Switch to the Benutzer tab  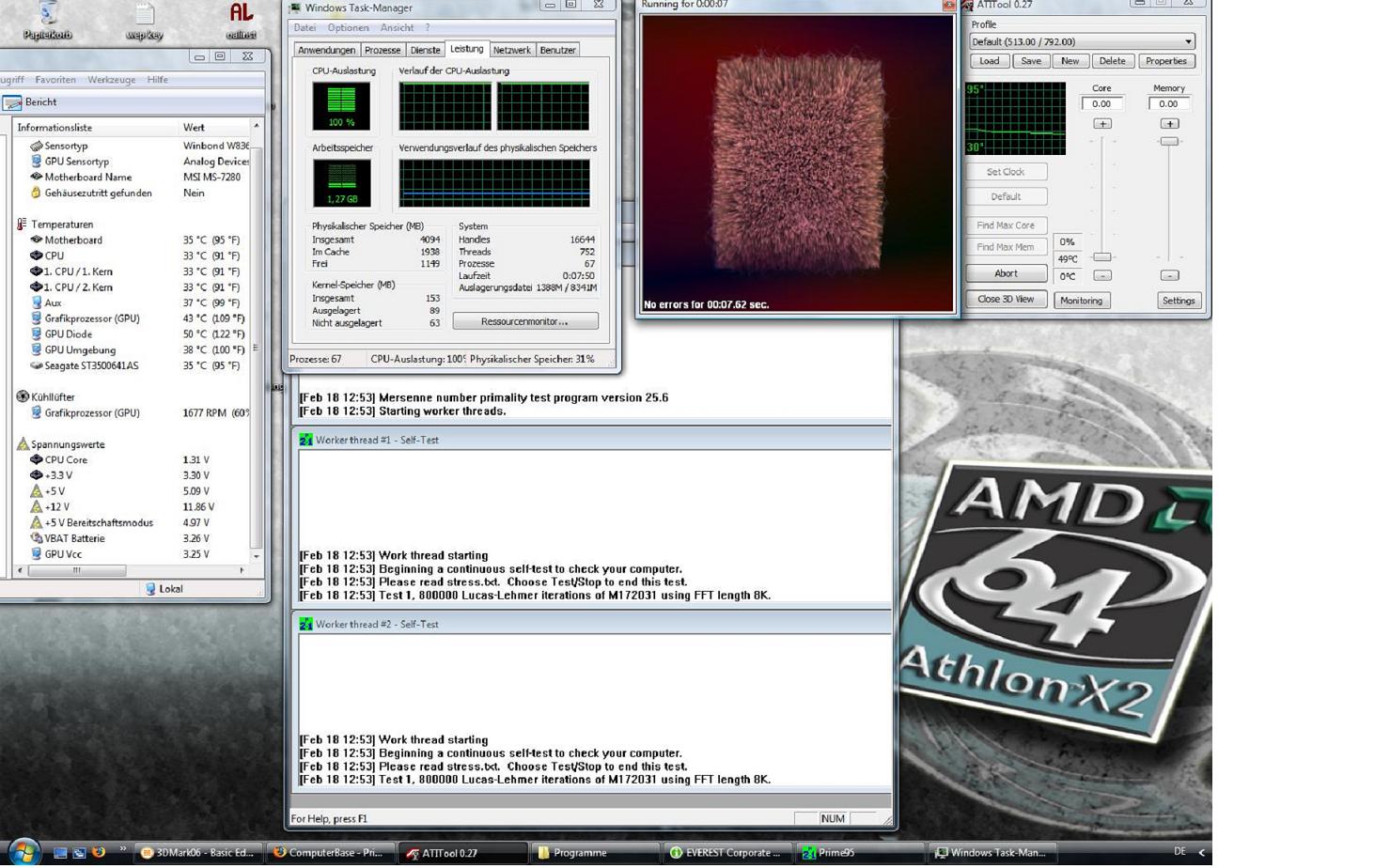pyautogui.click(x=557, y=50)
